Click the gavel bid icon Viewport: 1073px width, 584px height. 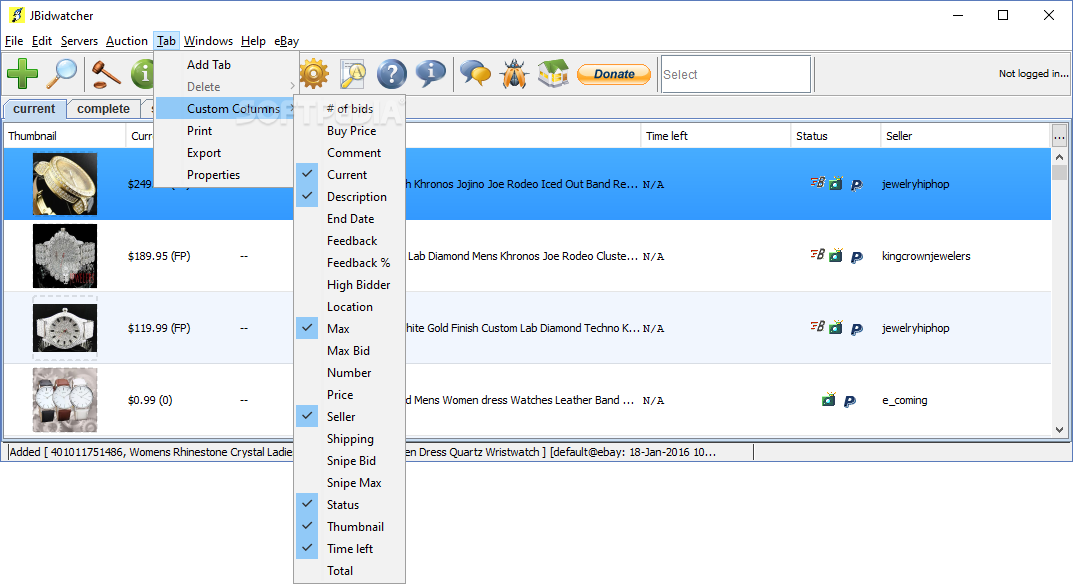click(107, 74)
